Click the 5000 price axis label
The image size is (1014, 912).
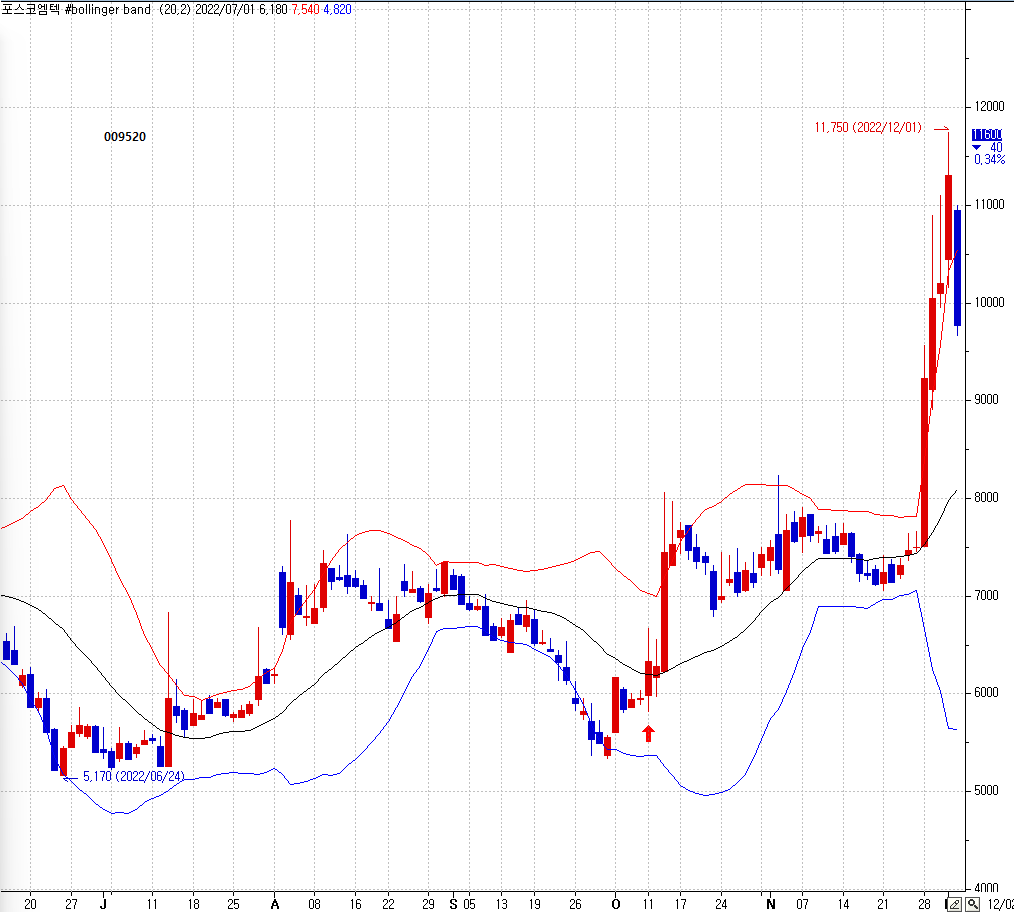[x=986, y=790]
